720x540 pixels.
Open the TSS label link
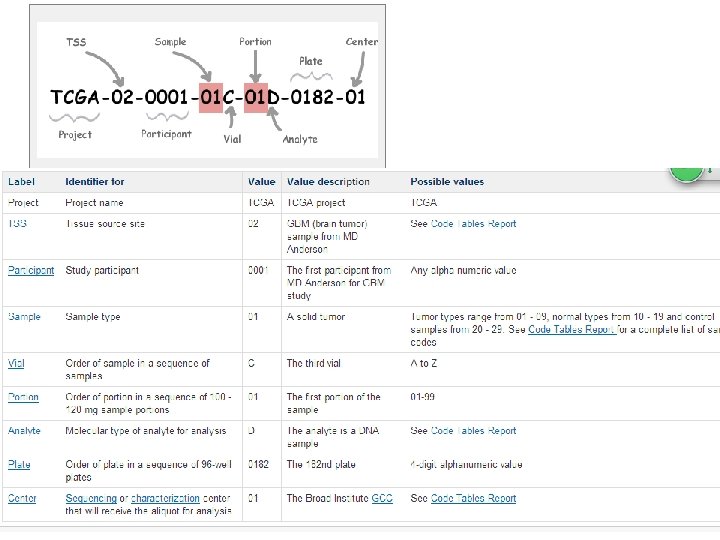point(17,224)
